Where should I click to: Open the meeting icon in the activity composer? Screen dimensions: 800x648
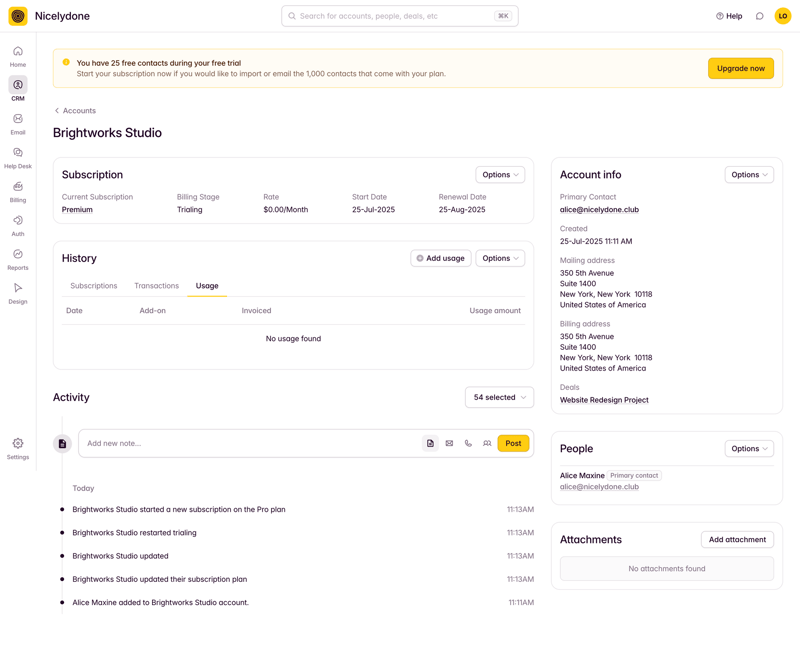[x=487, y=442]
